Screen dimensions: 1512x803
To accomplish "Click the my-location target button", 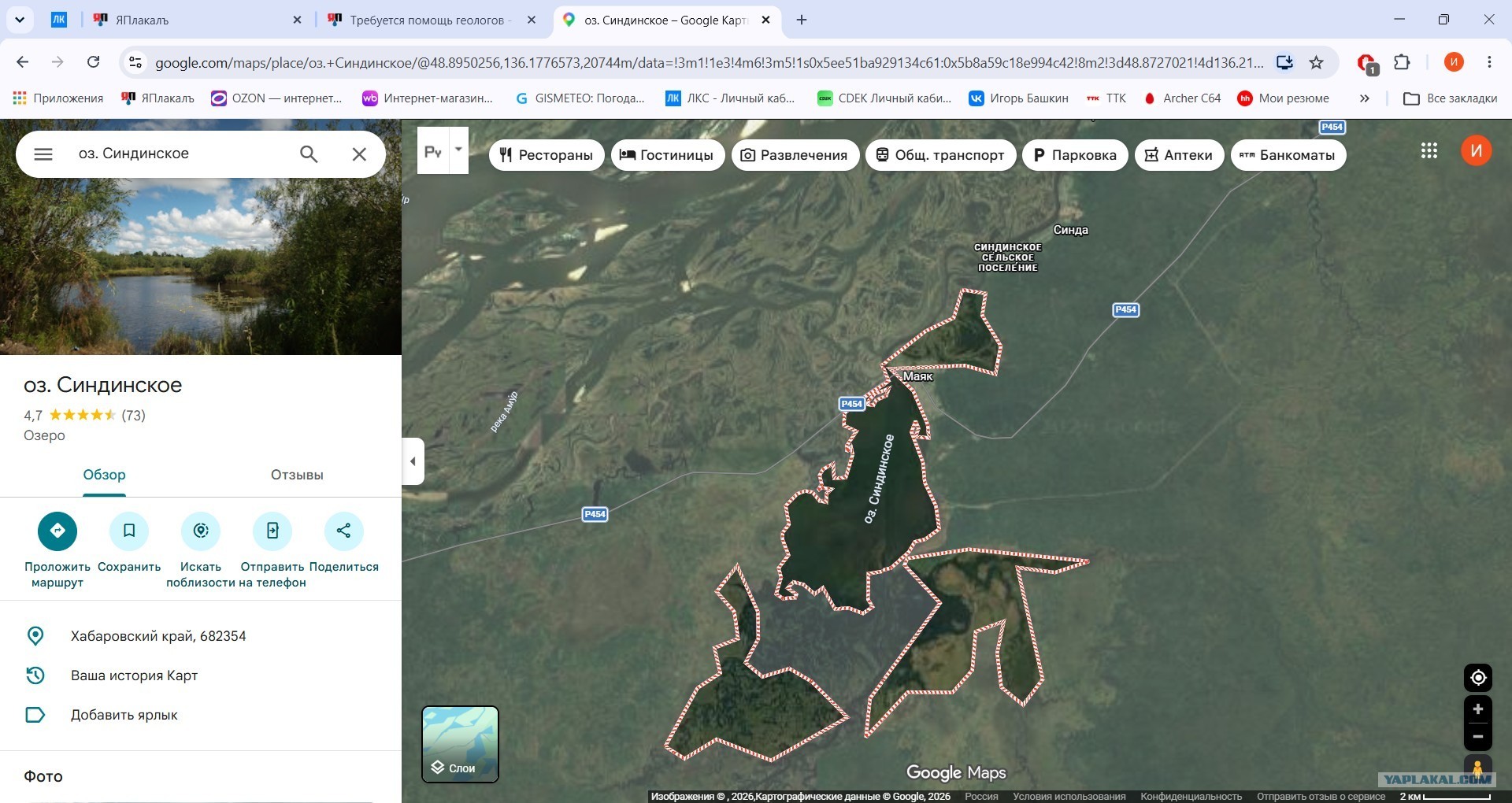I will click(1478, 677).
